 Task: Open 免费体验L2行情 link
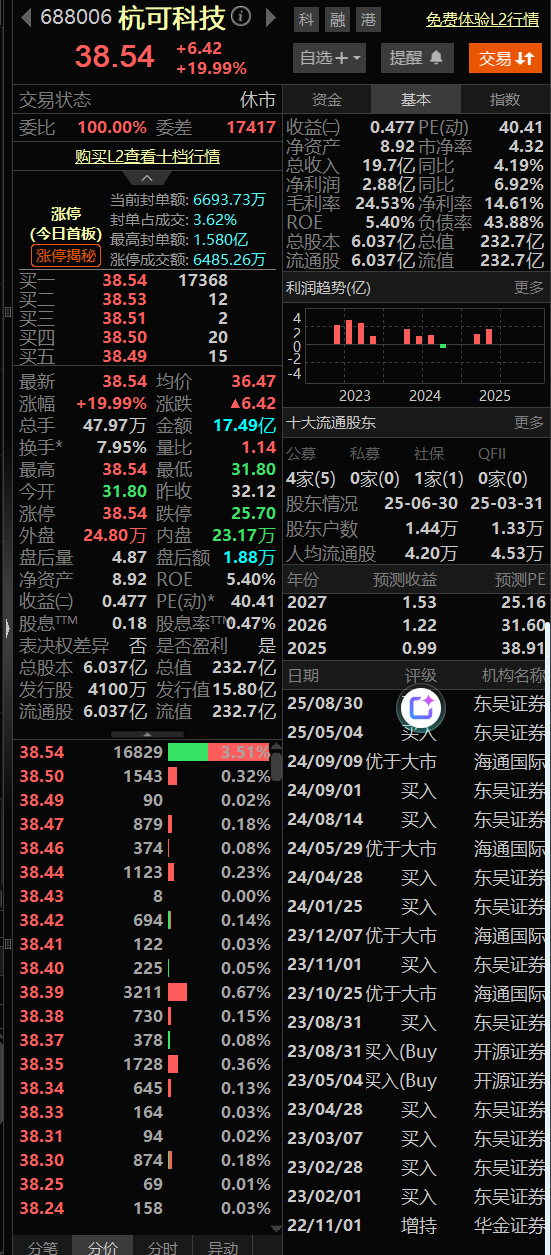[x=483, y=19]
